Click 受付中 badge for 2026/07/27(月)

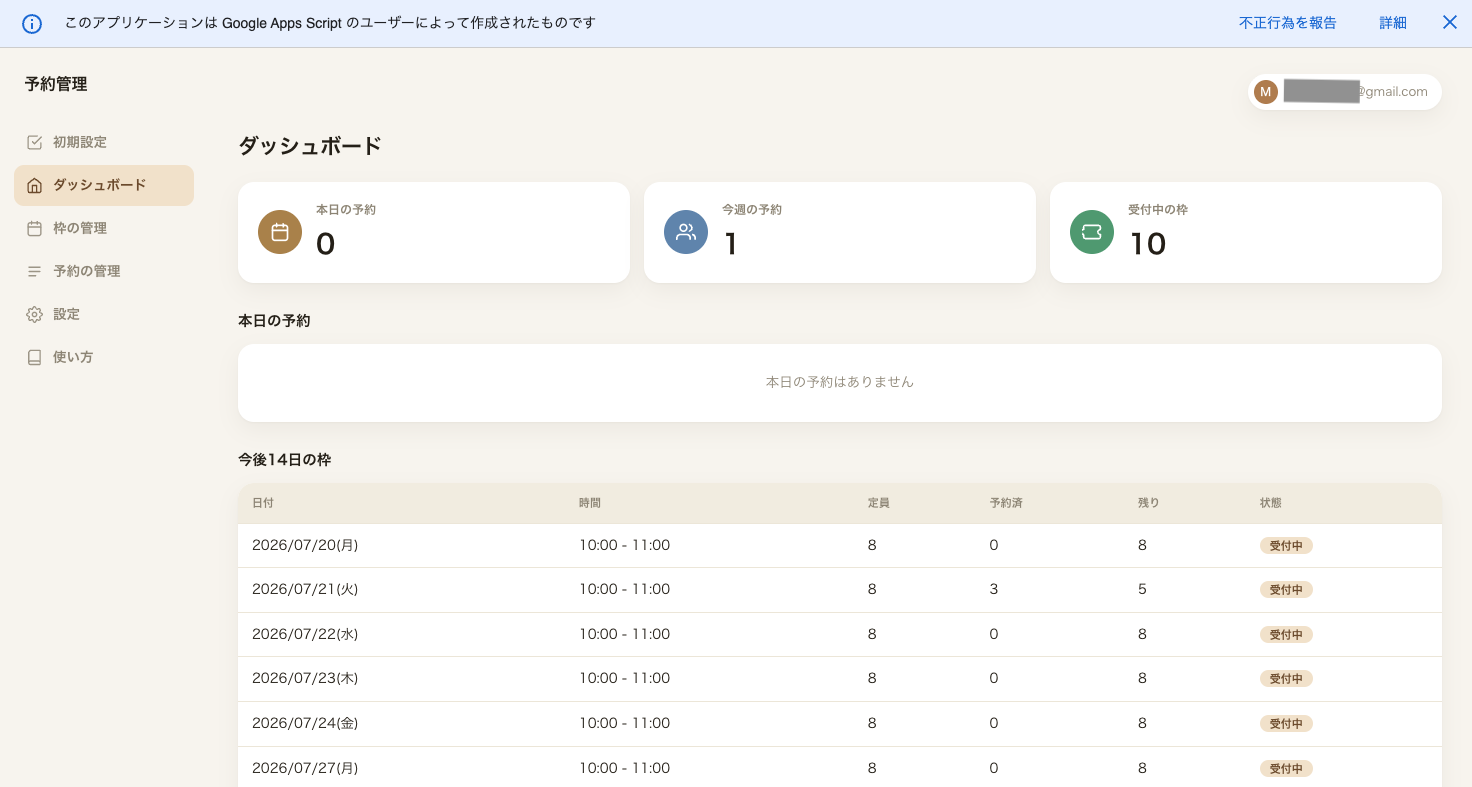(x=1286, y=769)
